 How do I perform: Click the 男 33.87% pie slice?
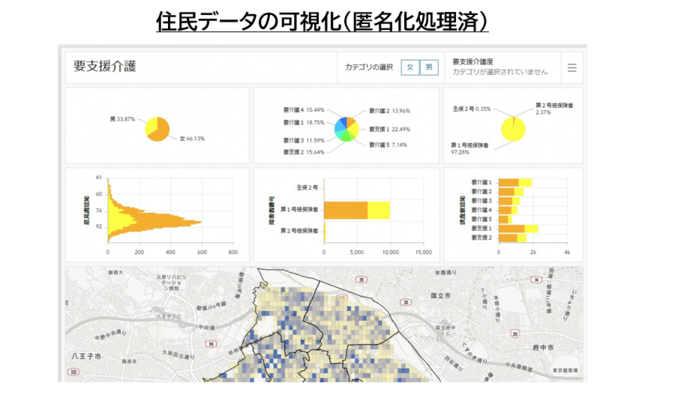tap(150, 125)
